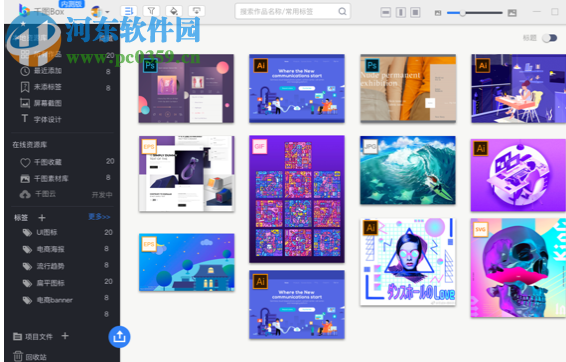This screenshot has height=362, width=566.
Task: Toggle the sidebar list icon in top toolbar
Action: tap(129, 11)
